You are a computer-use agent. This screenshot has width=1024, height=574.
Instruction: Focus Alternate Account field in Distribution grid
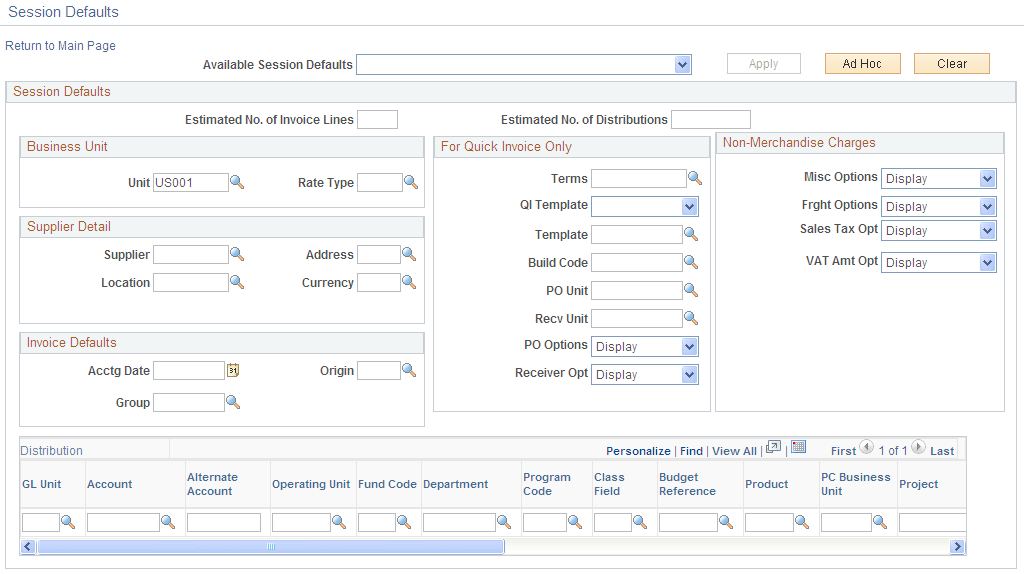coord(224,522)
